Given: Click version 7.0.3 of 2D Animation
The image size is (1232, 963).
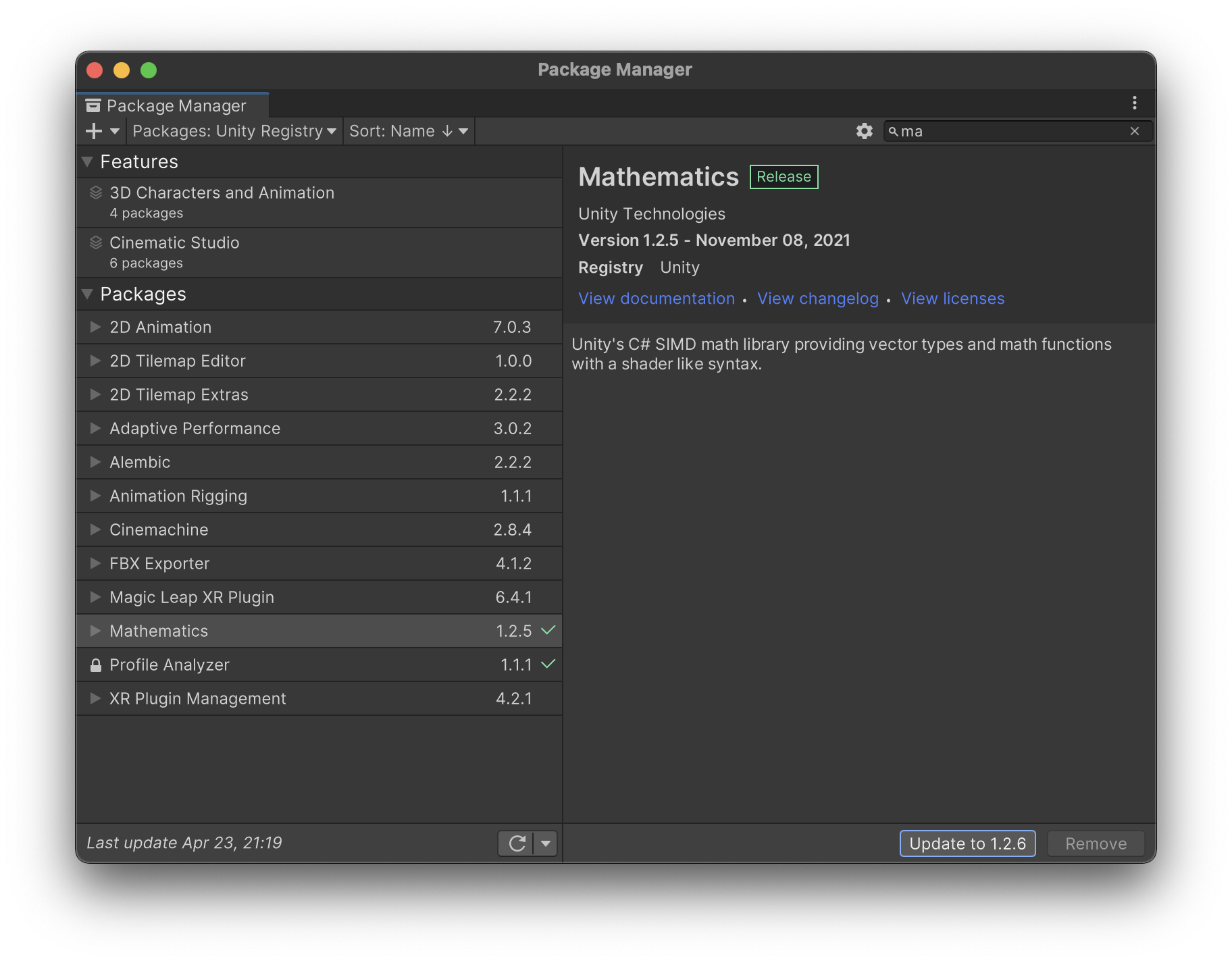Looking at the screenshot, I should tap(512, 327).
